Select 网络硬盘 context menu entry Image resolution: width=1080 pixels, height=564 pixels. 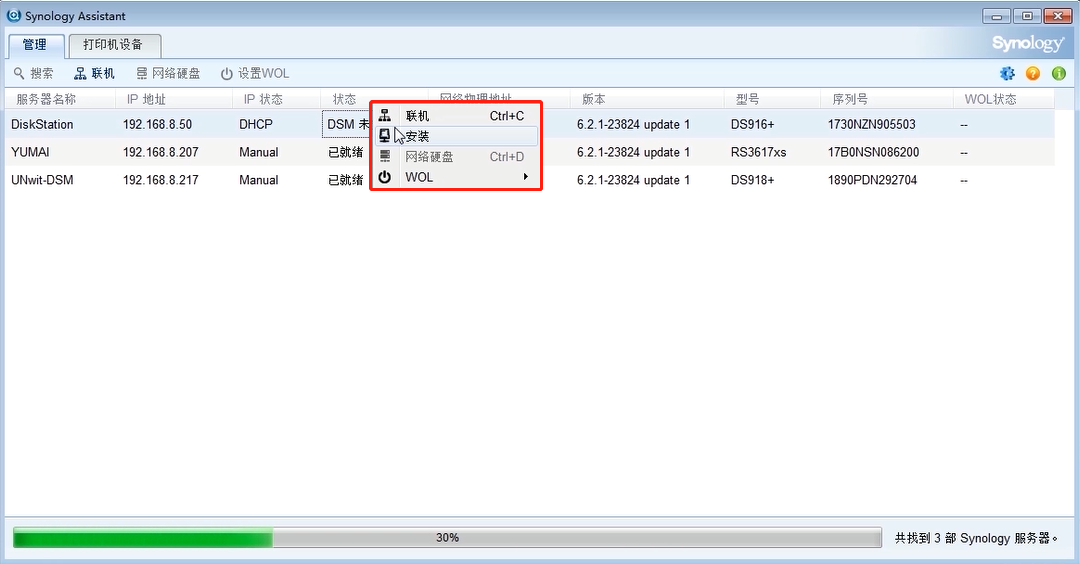point(429,157)
